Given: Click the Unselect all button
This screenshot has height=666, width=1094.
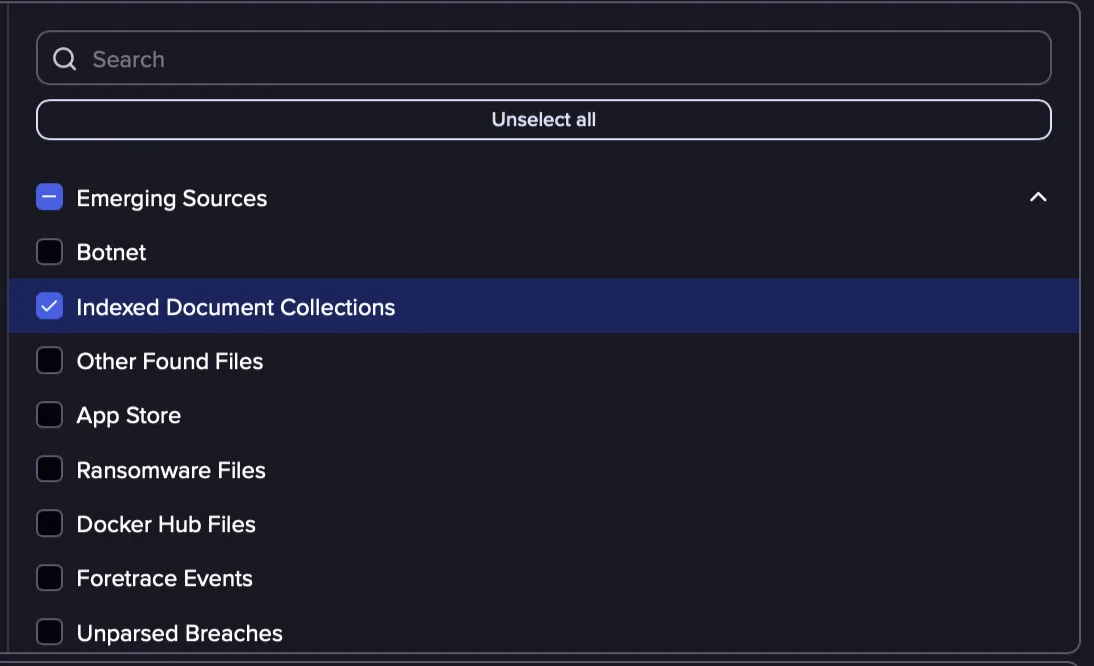Looking at the screenshot, I should [x=544, y=119].
